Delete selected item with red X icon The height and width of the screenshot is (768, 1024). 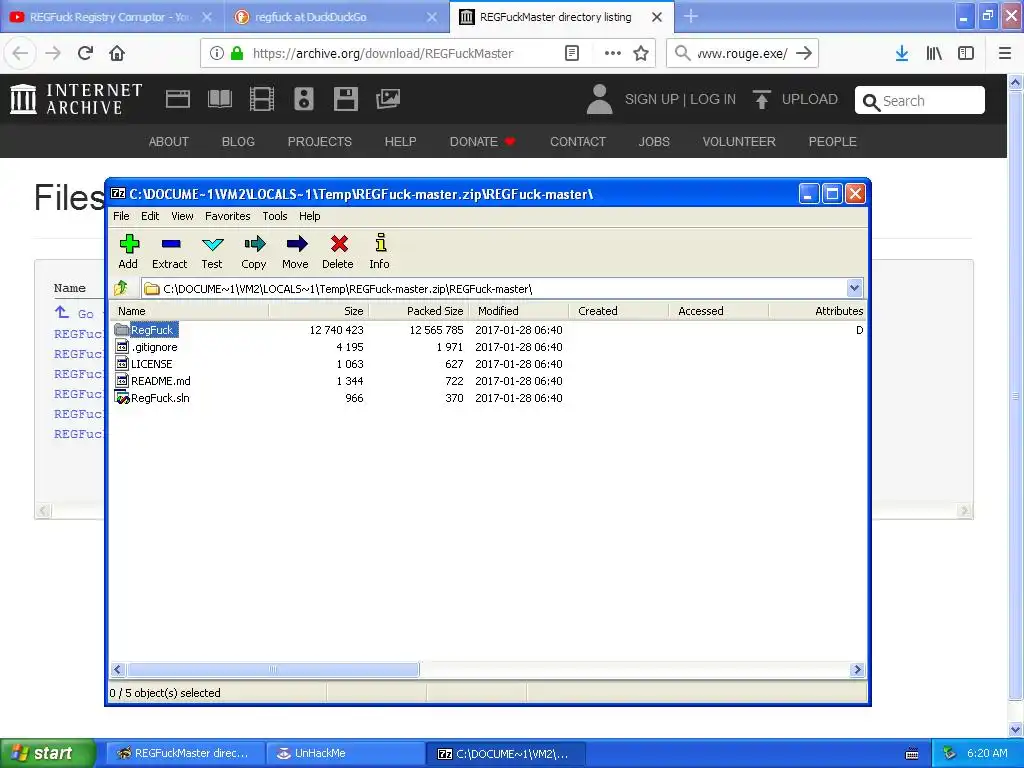tap(338, 251)
